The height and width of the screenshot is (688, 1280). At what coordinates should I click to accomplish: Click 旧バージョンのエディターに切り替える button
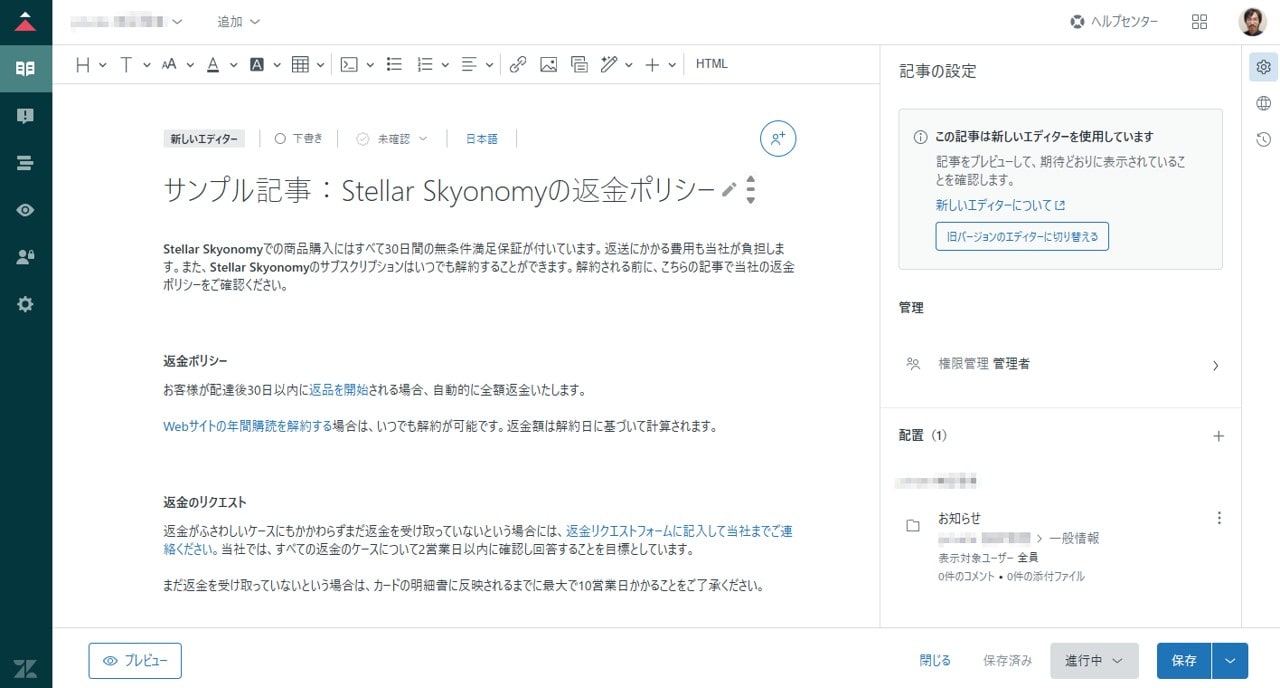(x=1022, y=237)
